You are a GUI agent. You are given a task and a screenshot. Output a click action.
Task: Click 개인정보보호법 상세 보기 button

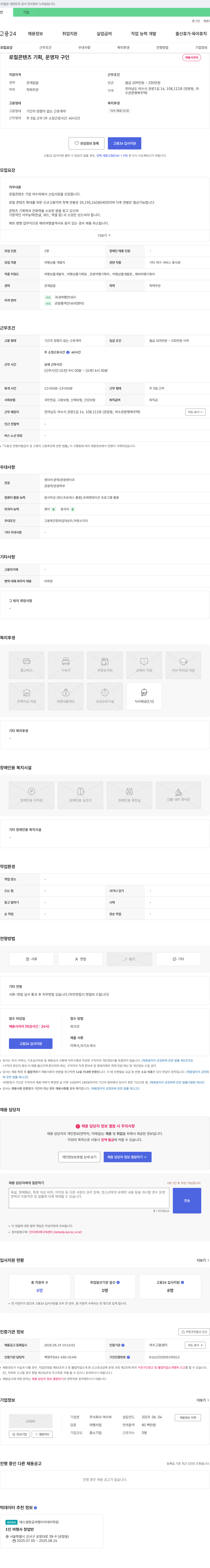pyautogui.click(x=79, y=1157)
